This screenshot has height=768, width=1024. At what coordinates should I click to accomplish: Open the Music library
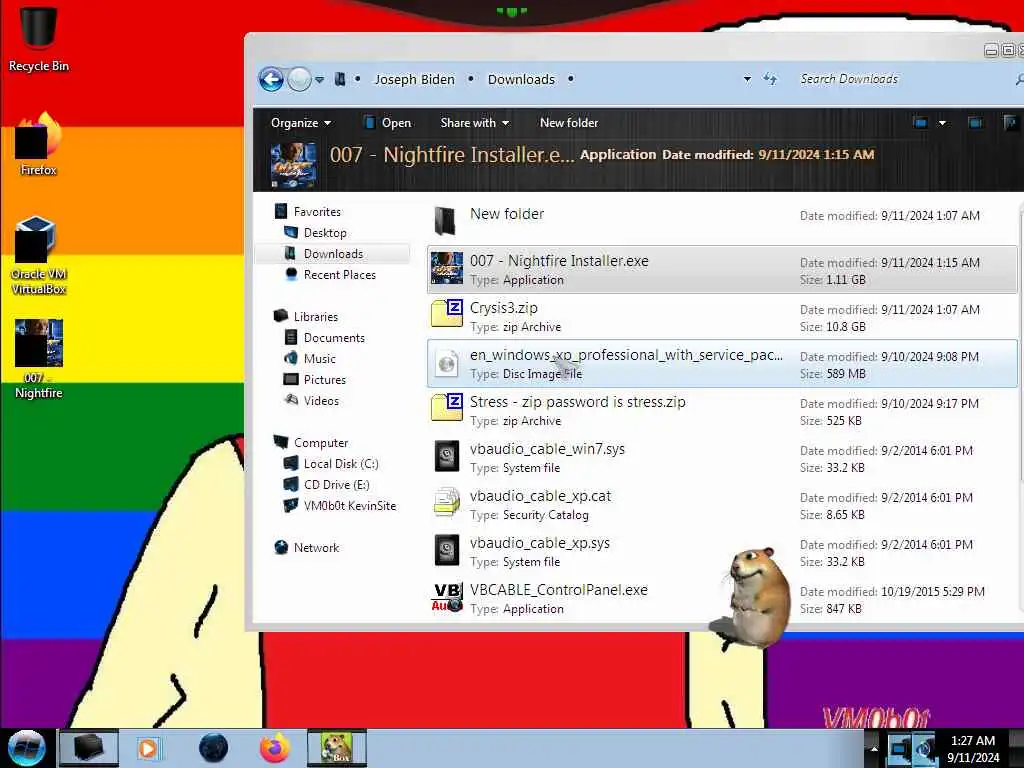tap(310, 359)
